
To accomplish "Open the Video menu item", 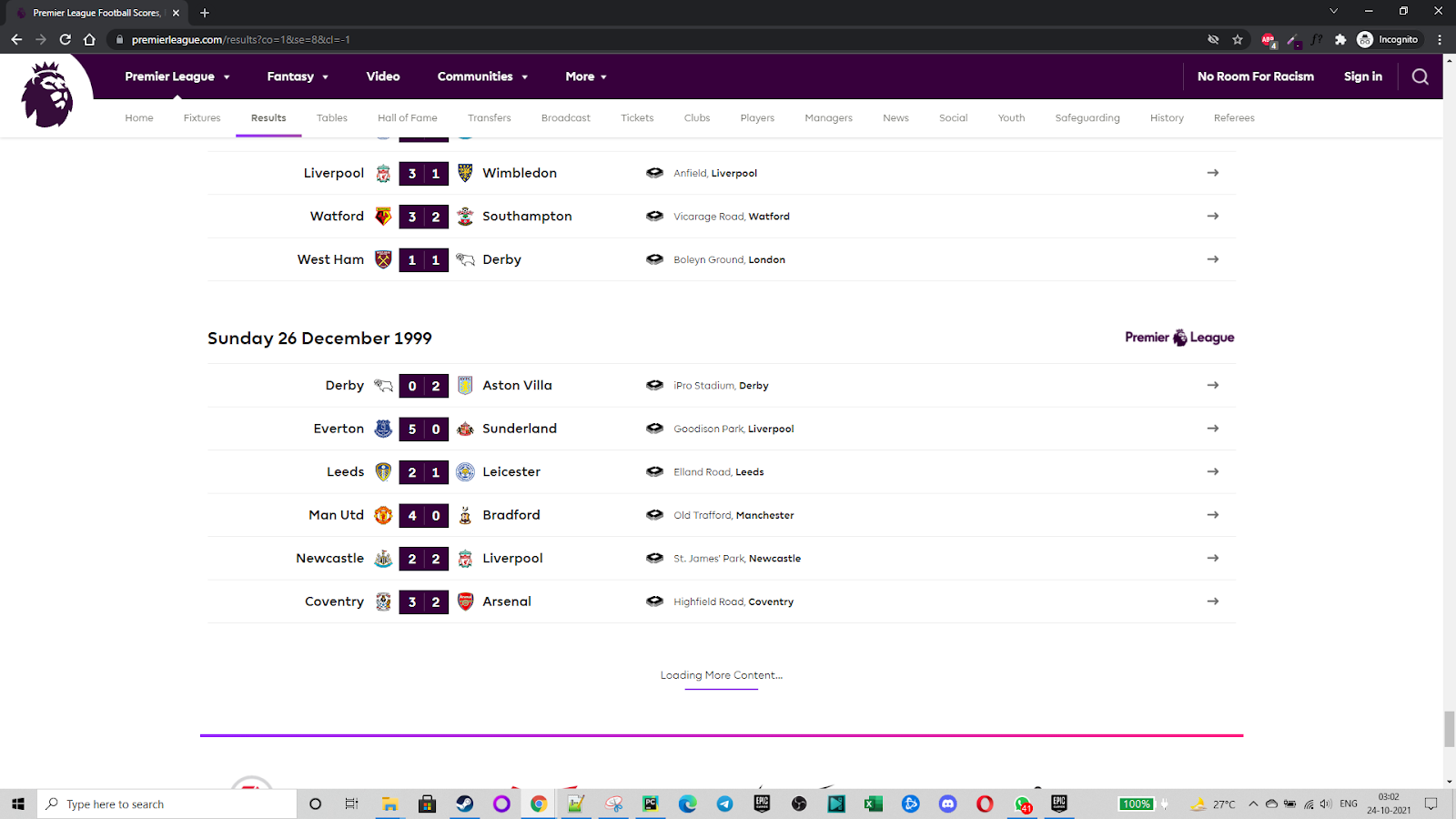I will click(x=383, y=76).
